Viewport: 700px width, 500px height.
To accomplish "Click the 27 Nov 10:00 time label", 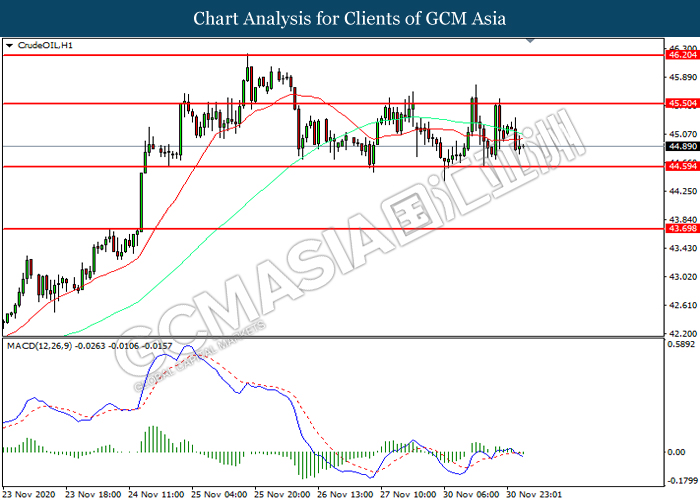I will (x=407, y=492).
